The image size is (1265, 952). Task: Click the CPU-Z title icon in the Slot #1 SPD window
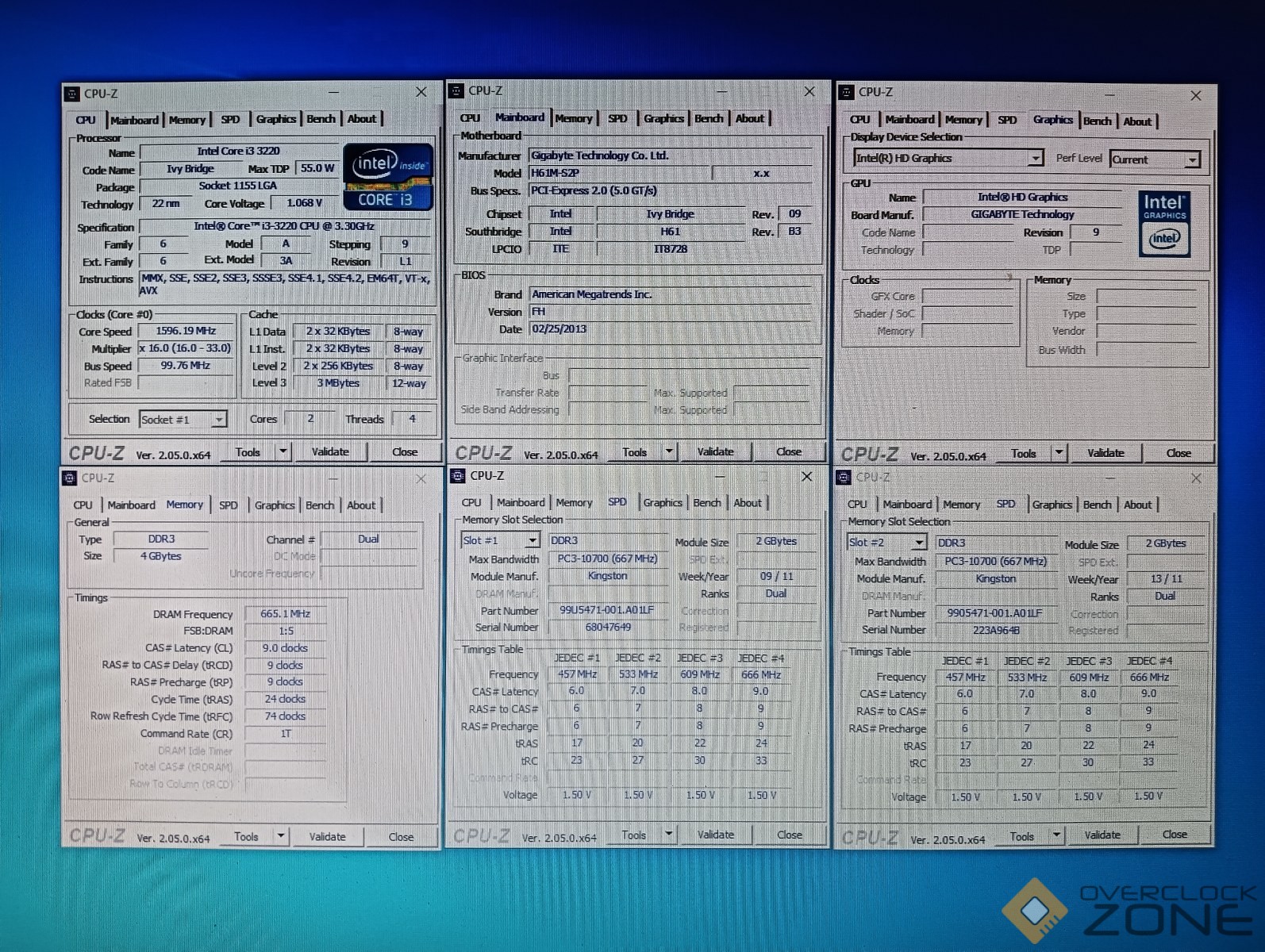pos(457,476)
